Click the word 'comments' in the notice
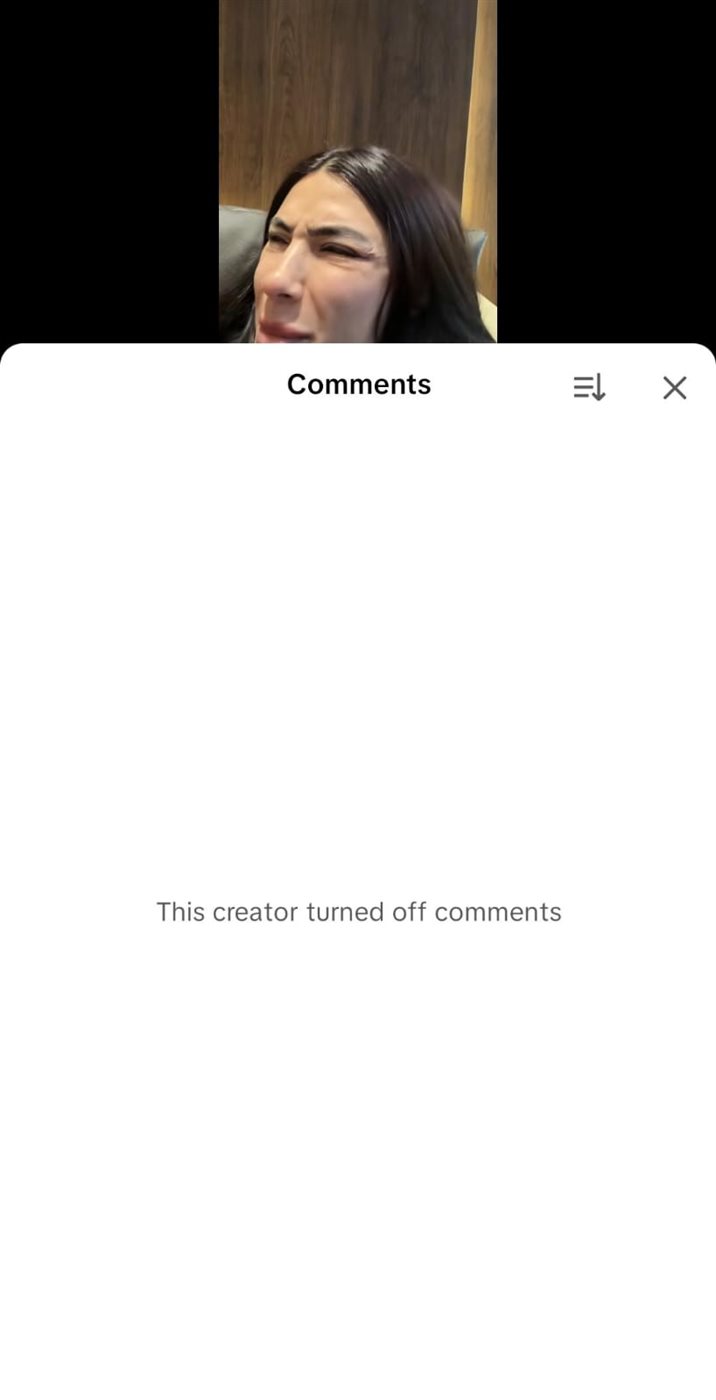 pyautogui.click(x=498, y=912)
